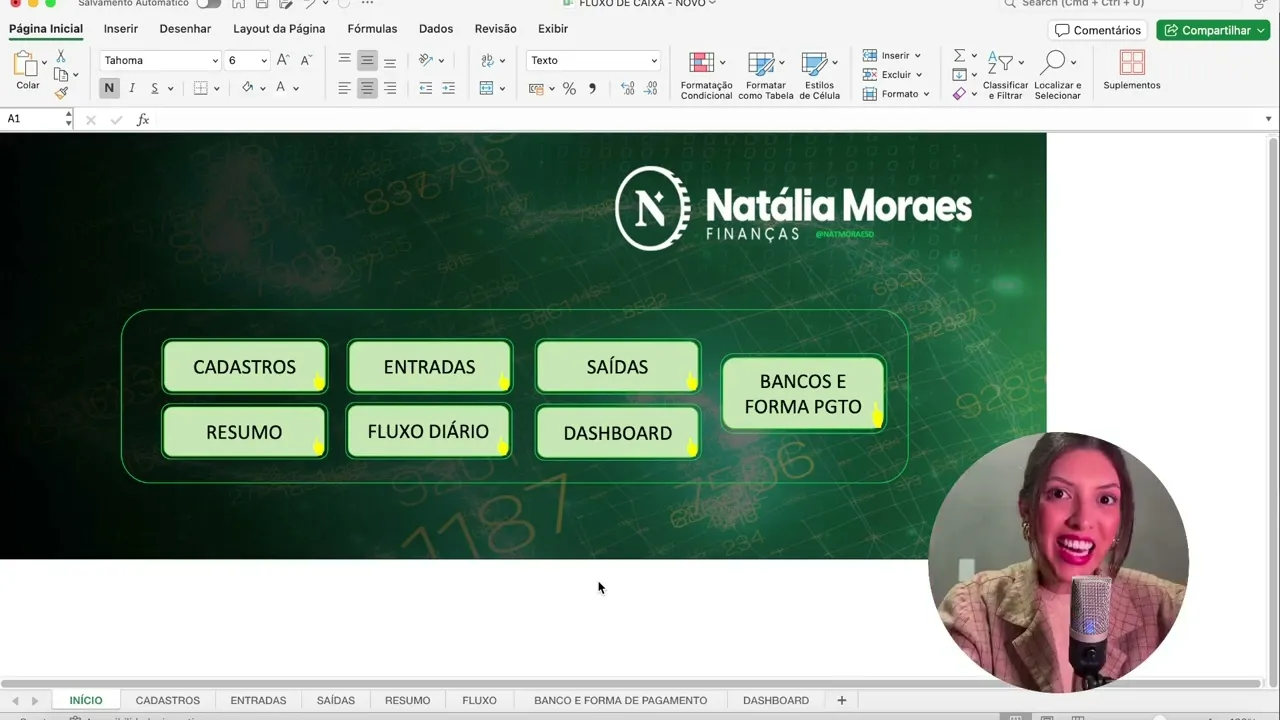Open Classificar e Filtrar

tap(1005, 75)
